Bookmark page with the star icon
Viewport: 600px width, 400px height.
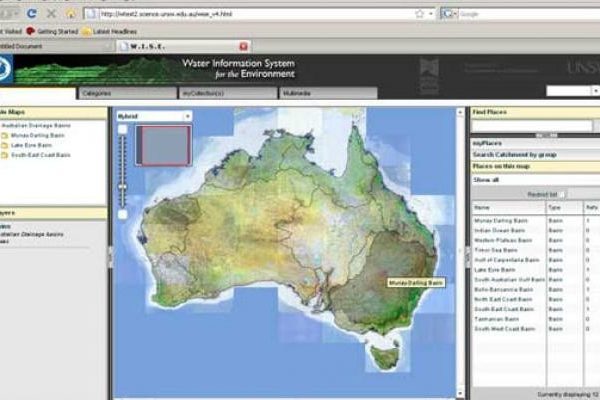[420, 14]
